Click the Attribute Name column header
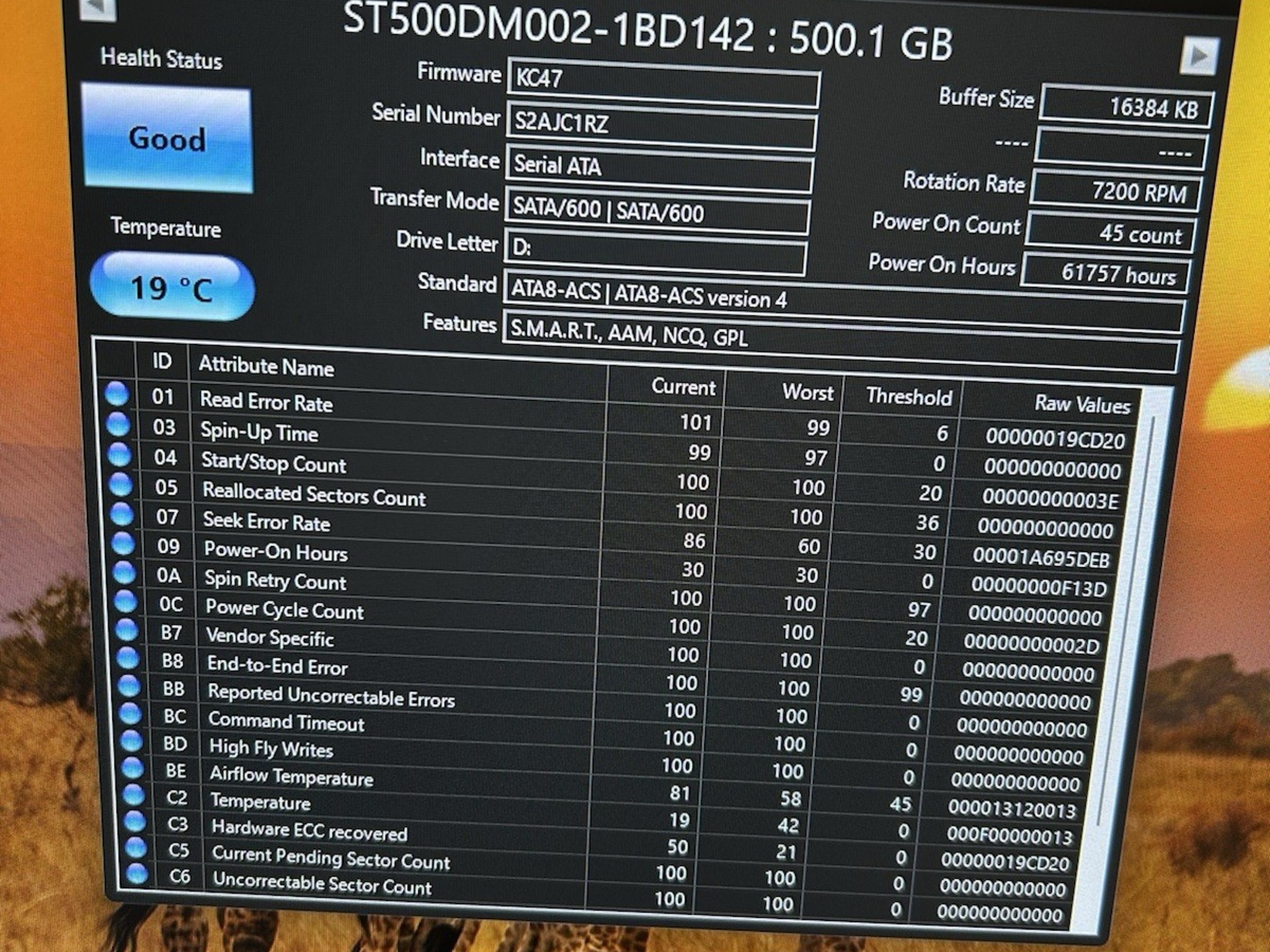Image resolution: width=1270 pixels, height=952 pixels. pos(267,366)
